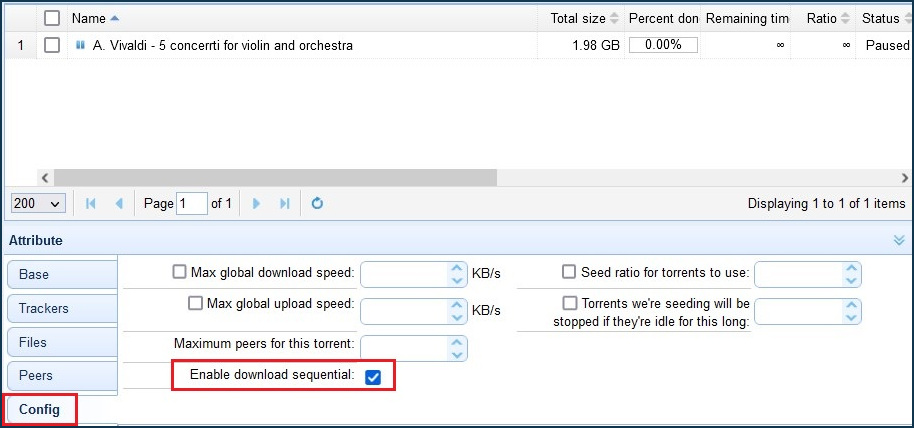The height and width of the screenshot is (428, 914).
Task: Increase max upload speed value
Action: tap(457, 305)
